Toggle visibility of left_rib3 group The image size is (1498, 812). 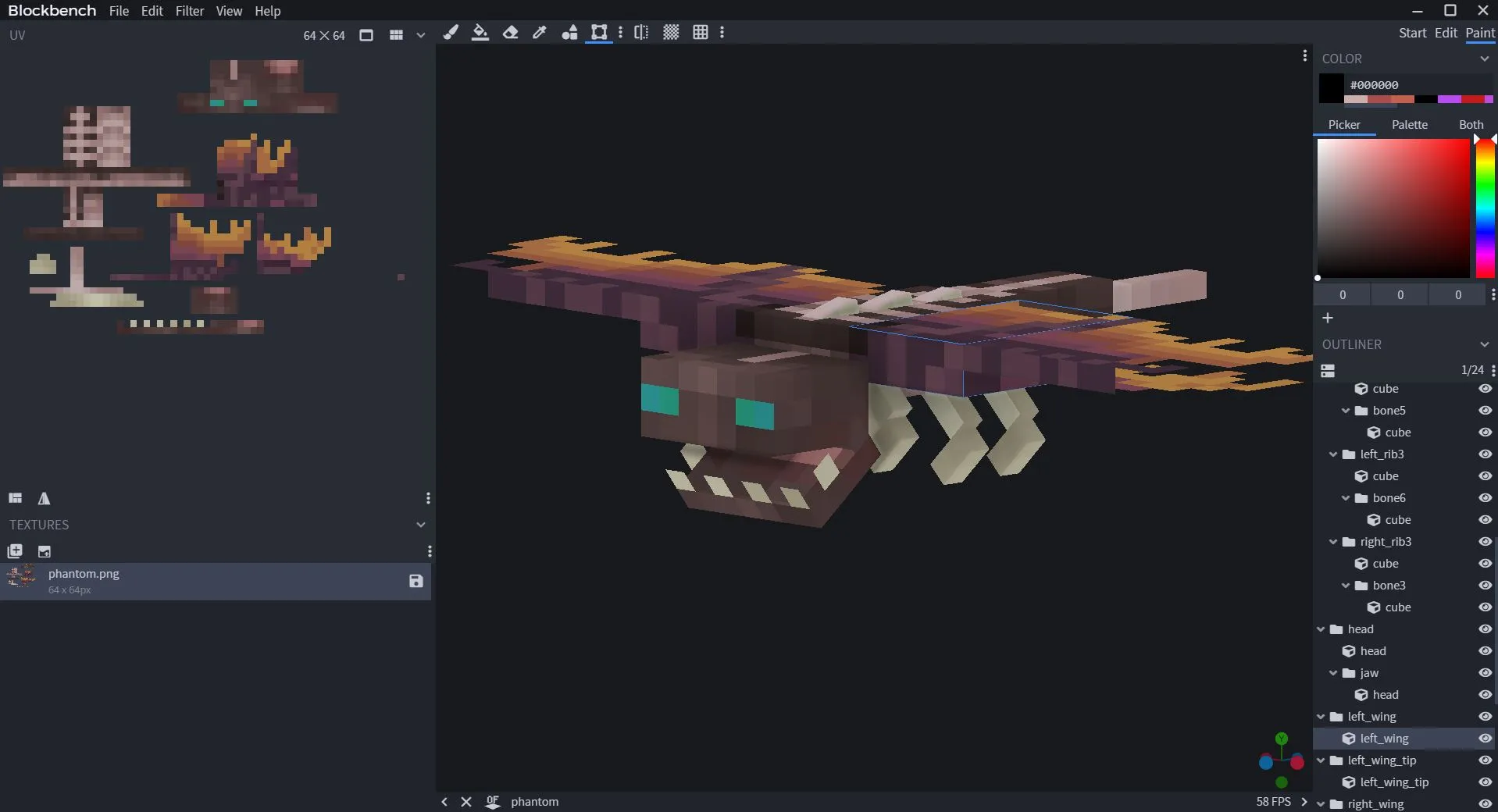tap(1485, 454)
